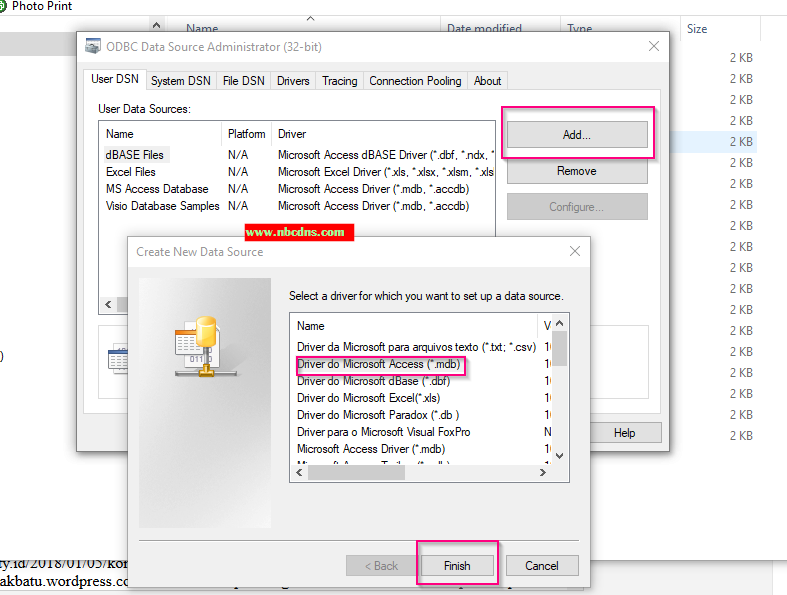This screenshot has width=787, height=595.
Task: Click the ODBC Administrator title bar icon
Action: pyautogui.click(x=93, y=46)
